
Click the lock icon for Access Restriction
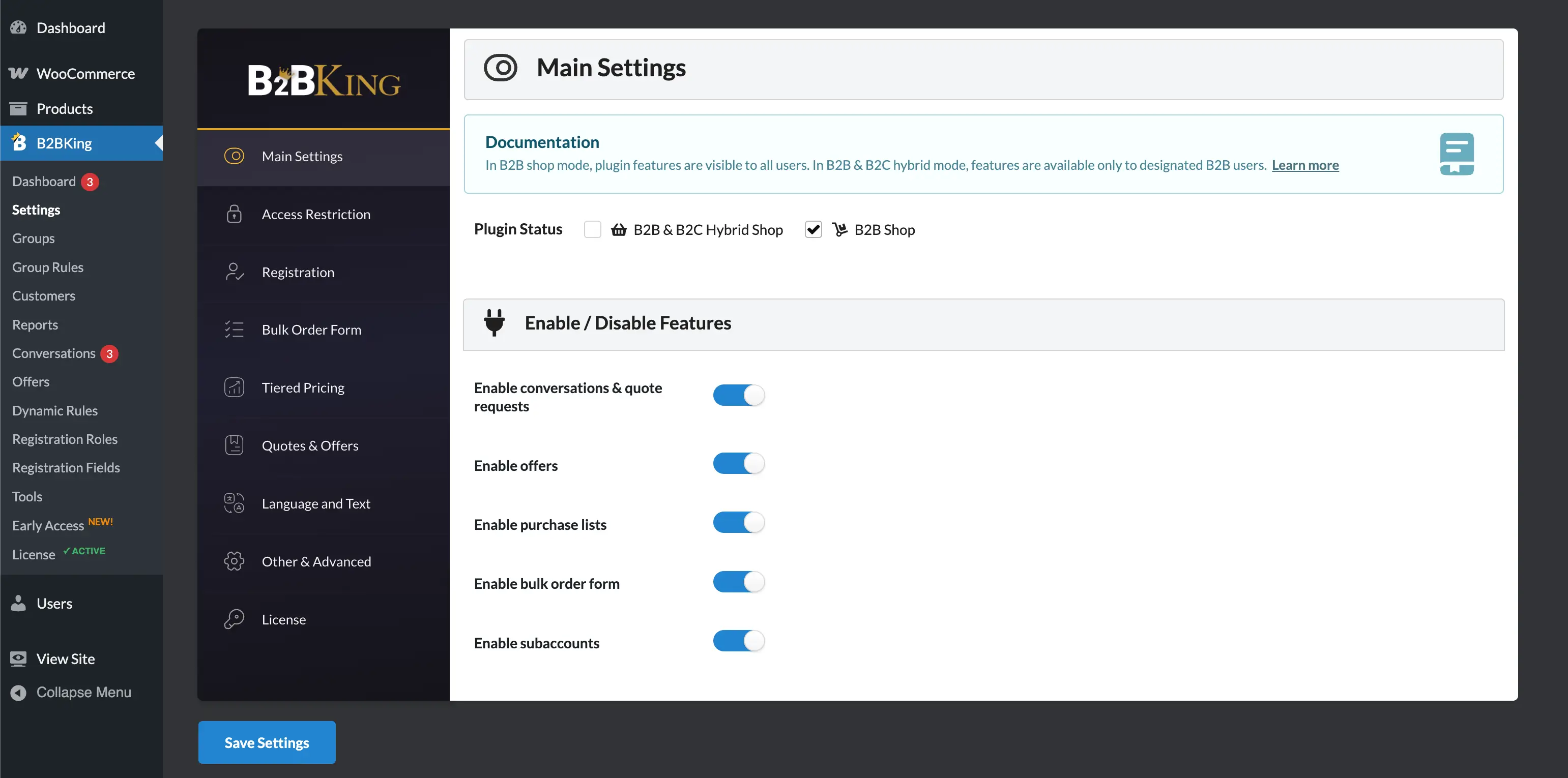(234, 214)
